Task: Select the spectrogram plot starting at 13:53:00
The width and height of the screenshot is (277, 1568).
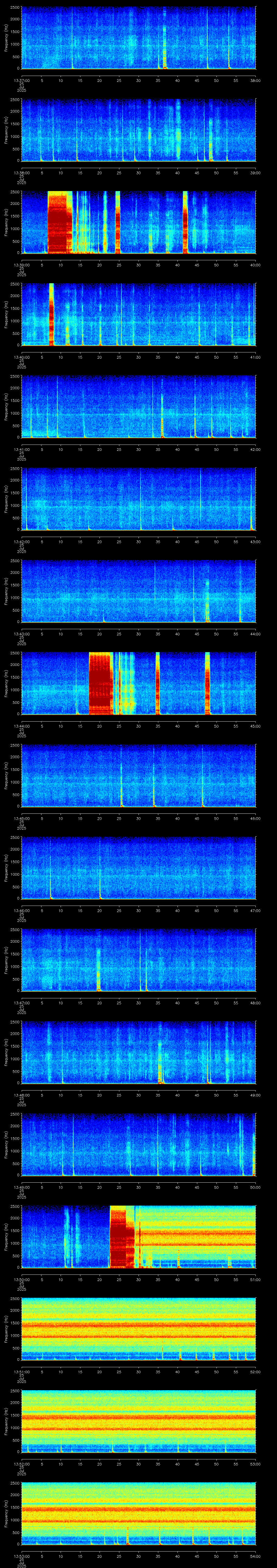Action: pos(138,1514)
